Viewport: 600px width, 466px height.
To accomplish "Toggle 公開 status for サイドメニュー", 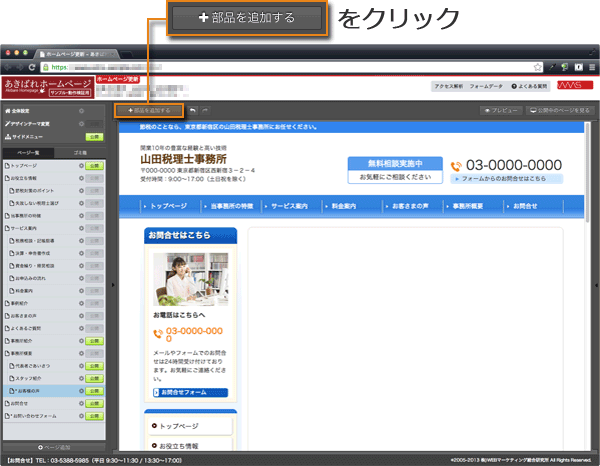I will 93,136.
